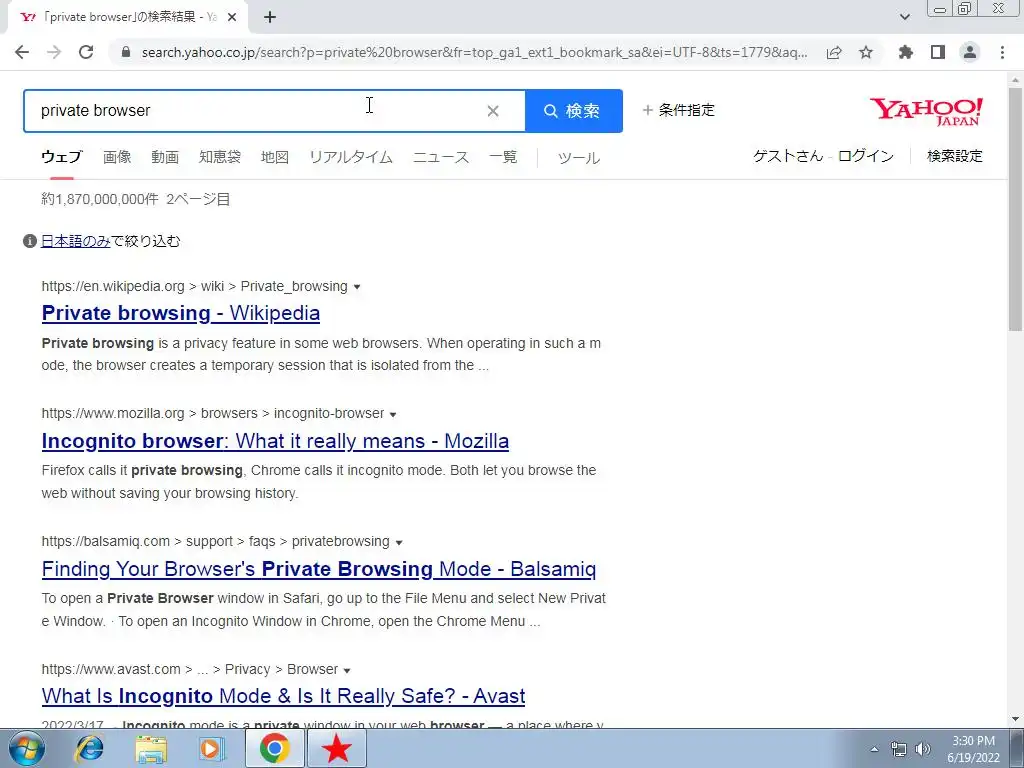Select Chrome in the taskbar

pyautogui.click(x=274, y=748)
